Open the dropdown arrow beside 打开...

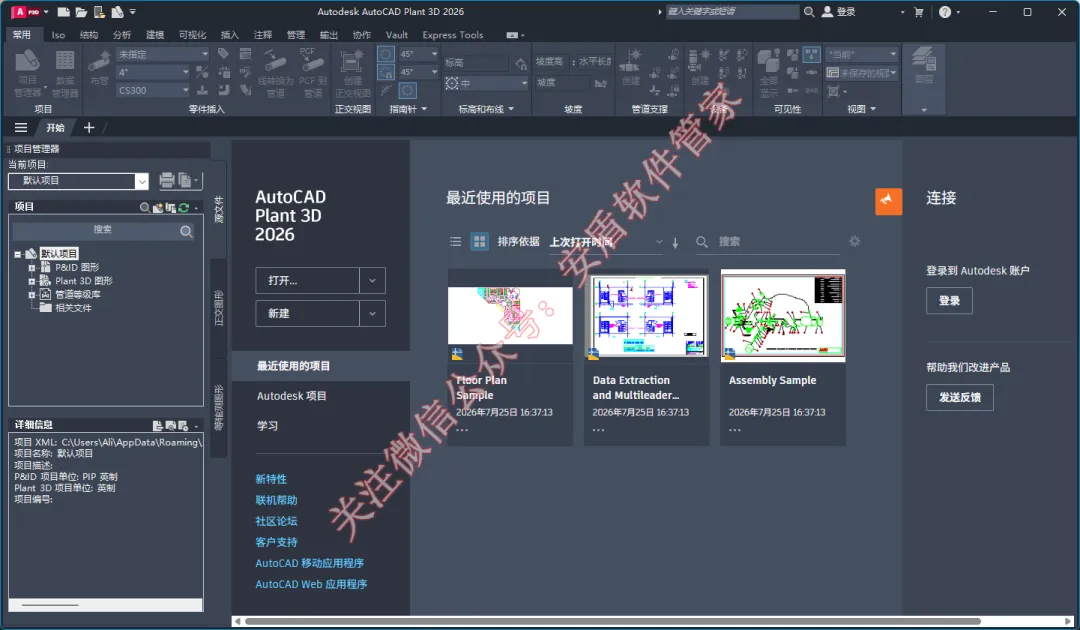coord(372,280)
